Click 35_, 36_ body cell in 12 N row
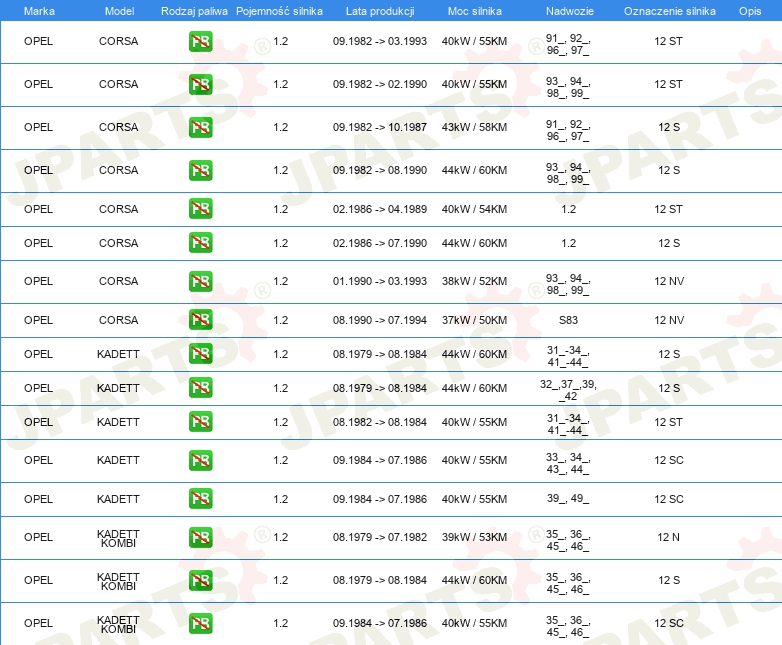The image size is (782, 645). coord(568,540)
